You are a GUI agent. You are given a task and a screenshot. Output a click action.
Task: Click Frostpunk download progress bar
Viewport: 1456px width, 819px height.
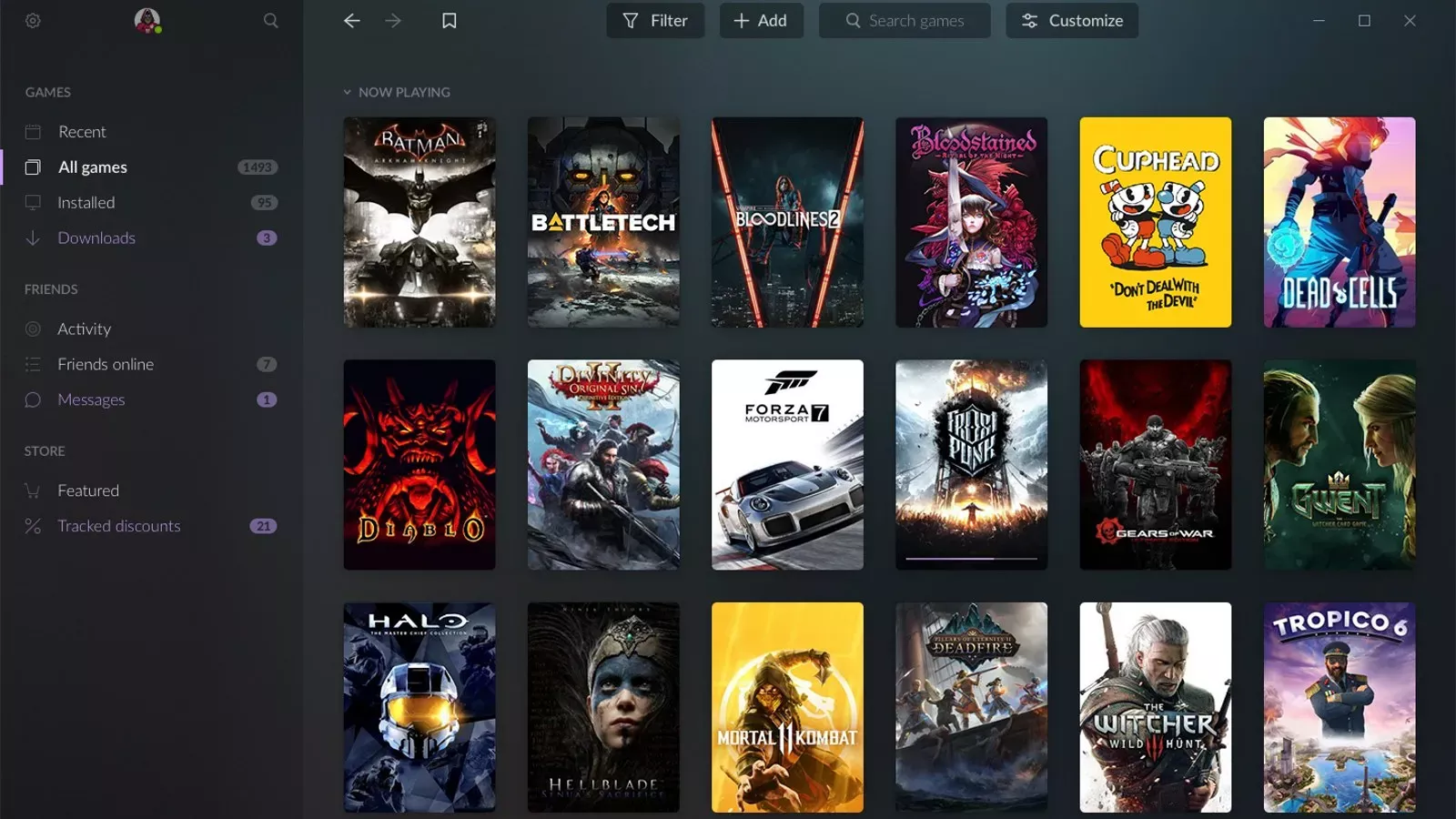[971, 558]
